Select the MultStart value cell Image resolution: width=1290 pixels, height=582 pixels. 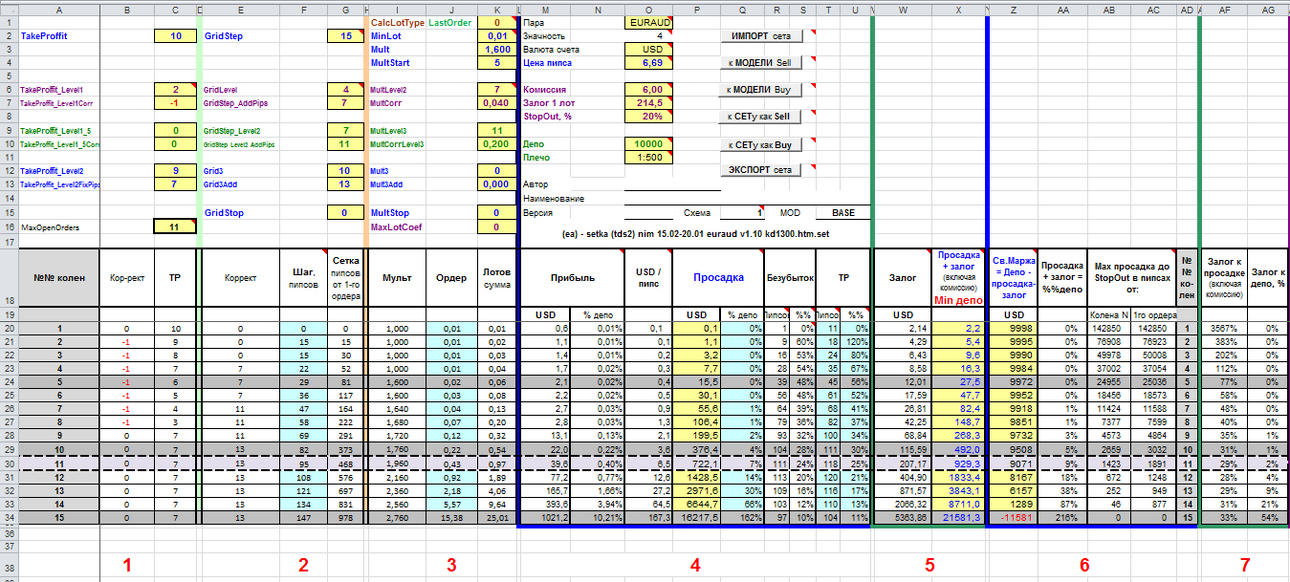tap(497, 62)
